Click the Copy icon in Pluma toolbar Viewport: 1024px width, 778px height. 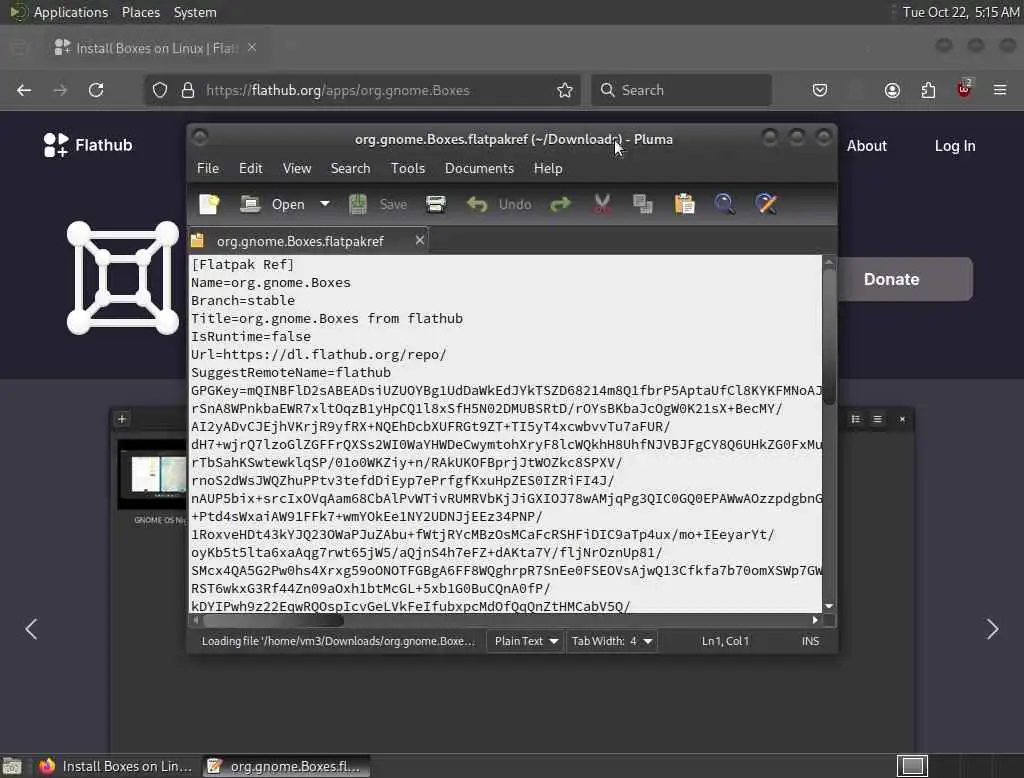coord(643,204)
